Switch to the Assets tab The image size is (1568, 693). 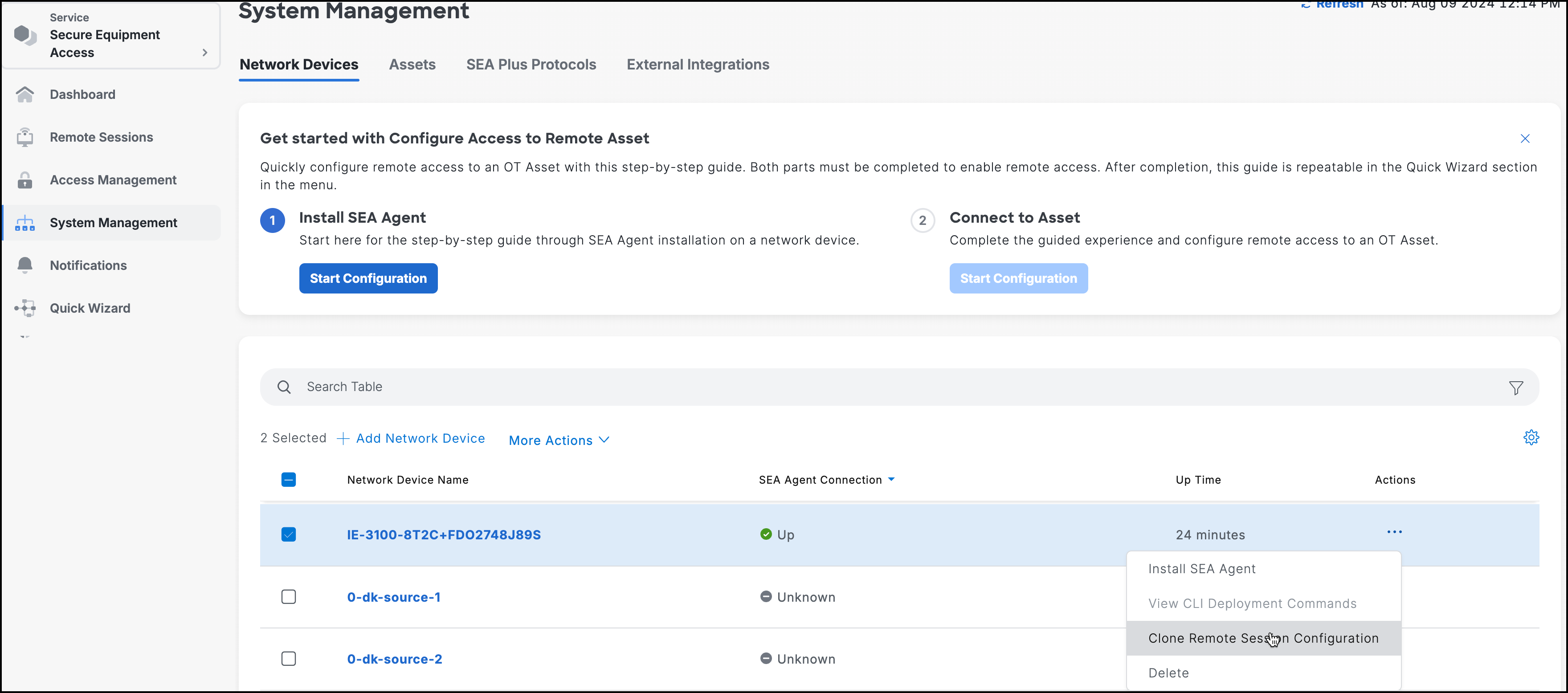pyautogui.click(x=412, y=64)
